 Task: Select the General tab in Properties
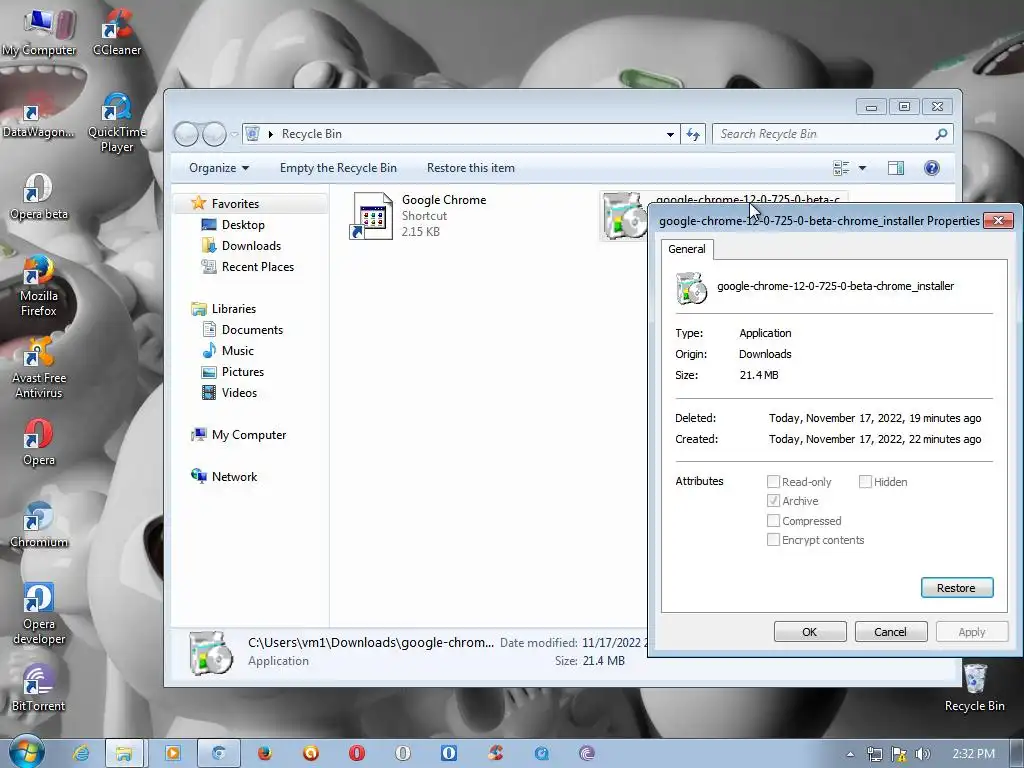686,249
